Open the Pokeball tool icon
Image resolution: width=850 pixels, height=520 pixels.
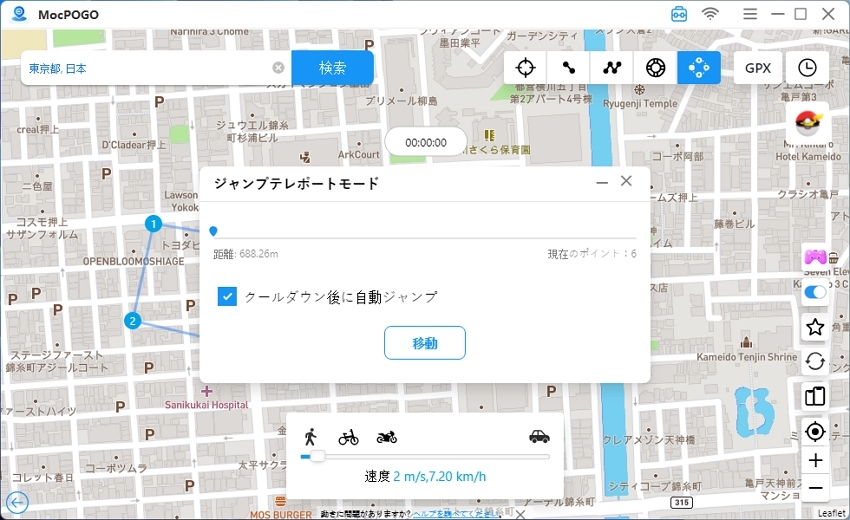[808, 122]
